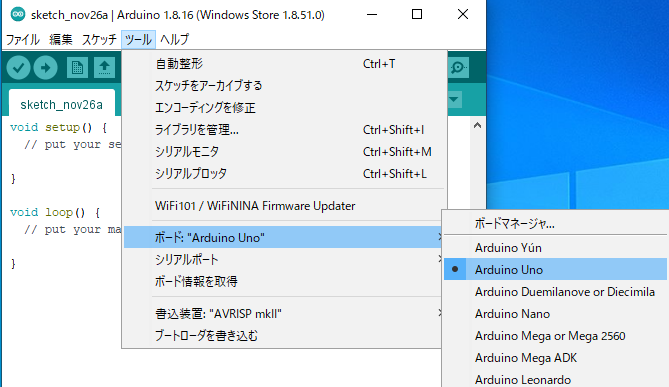This screenshot has height=387, width=669.
Task: Minimize the Arduino window
Action: [372, 15]
